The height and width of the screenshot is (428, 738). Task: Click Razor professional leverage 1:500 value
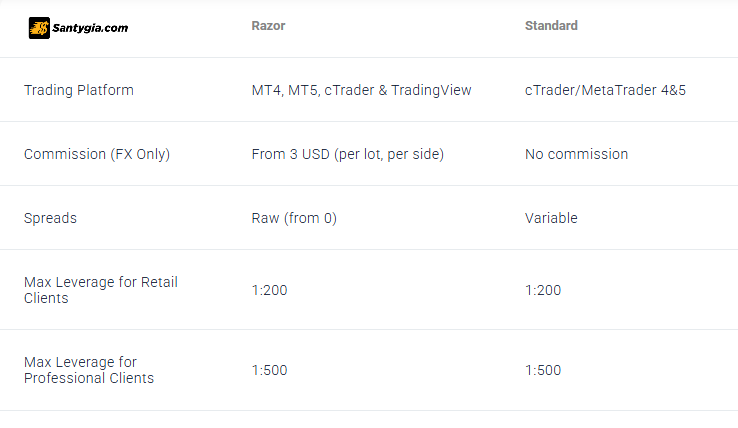coord(269,370)
